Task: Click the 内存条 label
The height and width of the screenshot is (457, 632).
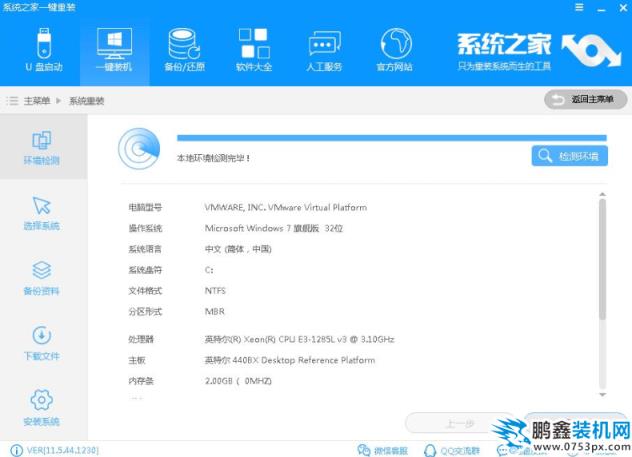Action: pos(141,381)
